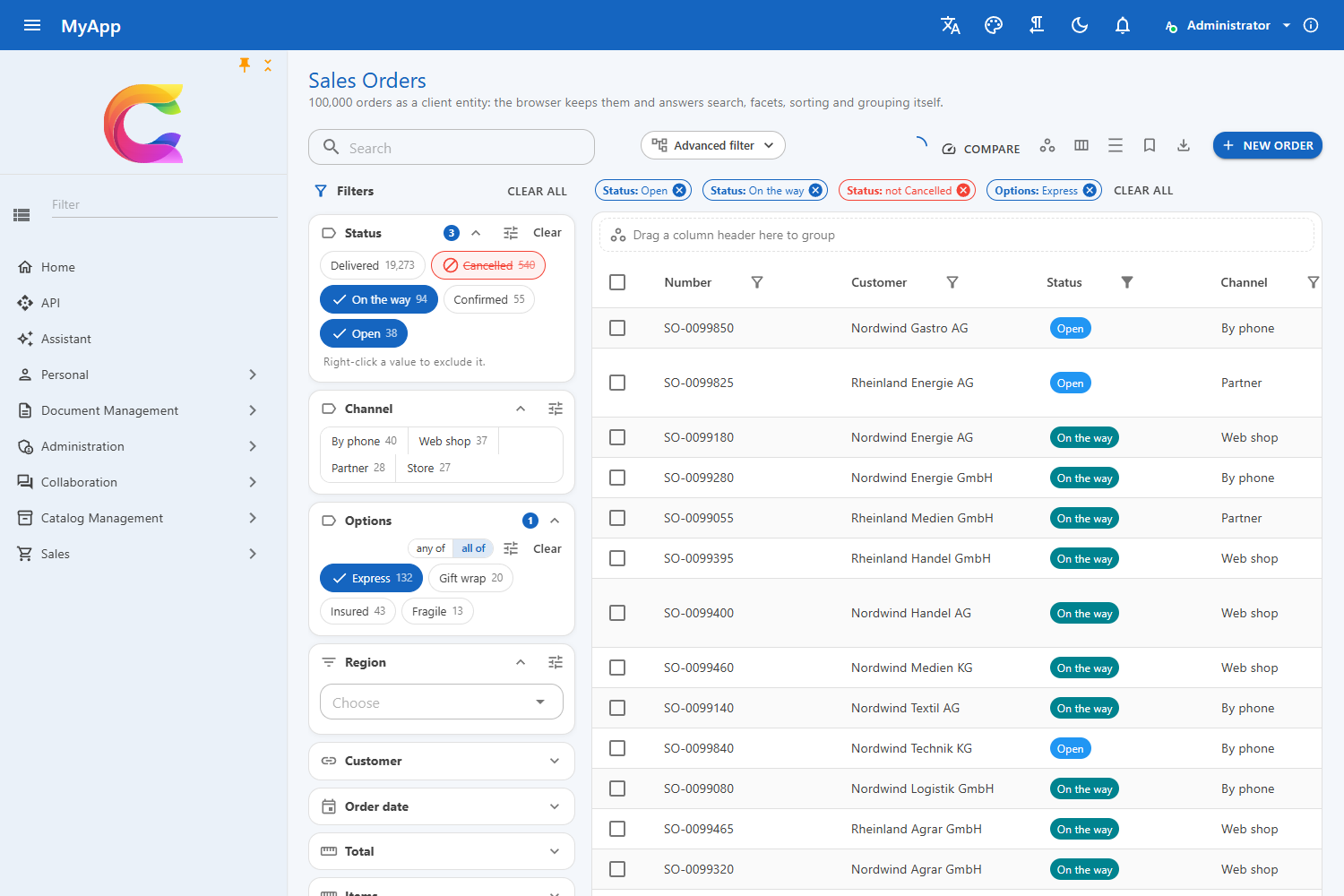Click the COMPARE button
1344x896 pixels.
[x=981, y=149]
